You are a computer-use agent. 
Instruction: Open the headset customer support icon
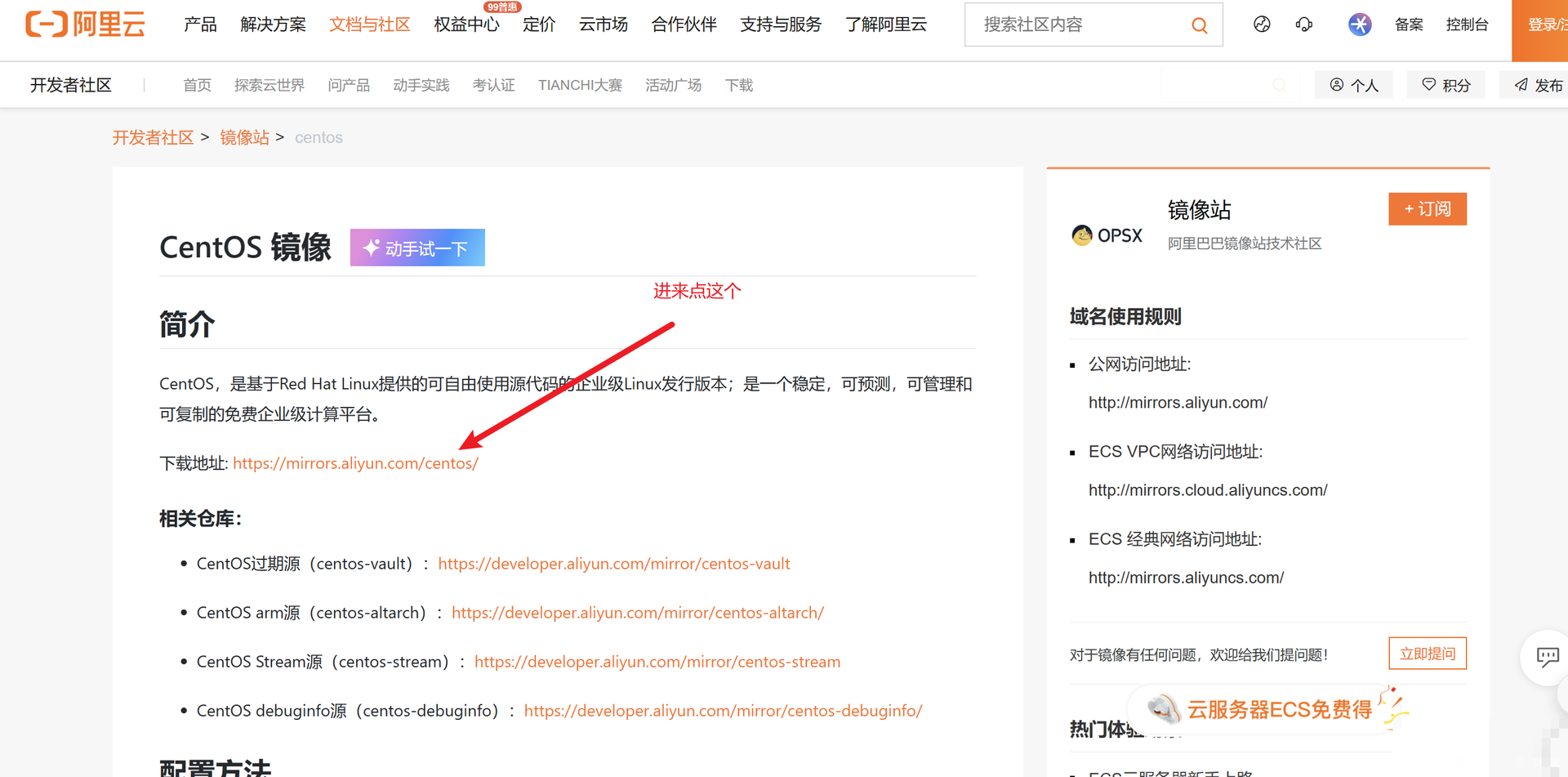[x=1304, y=25]
